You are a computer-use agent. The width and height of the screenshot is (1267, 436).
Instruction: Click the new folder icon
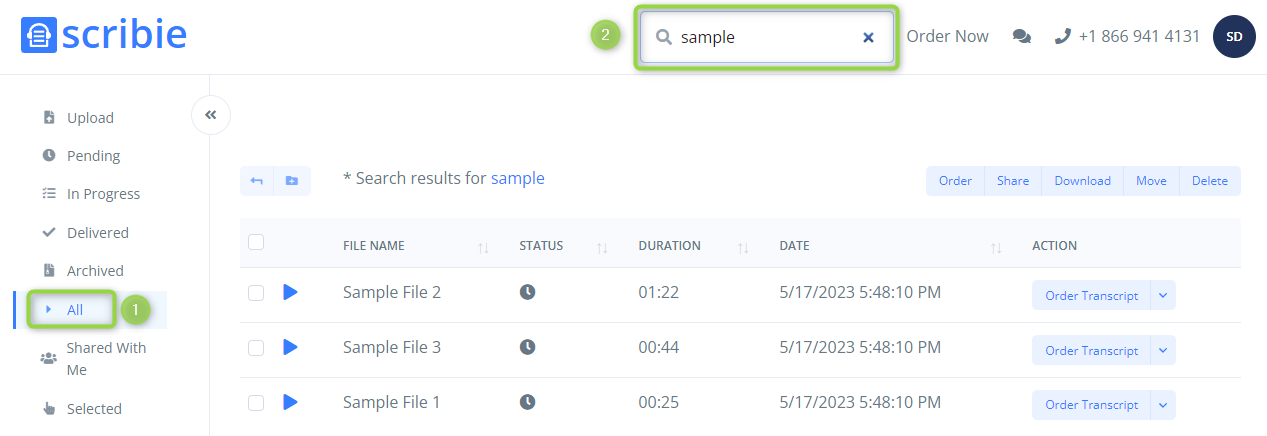(292, 181)
